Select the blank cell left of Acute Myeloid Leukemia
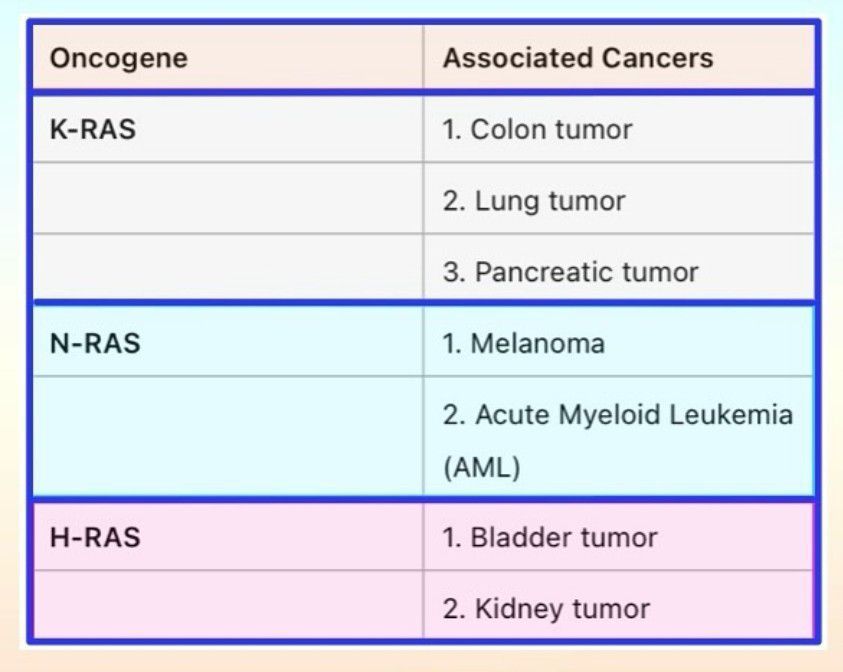The height and width of the screenshot is (672, 843). tap(228, 436)
